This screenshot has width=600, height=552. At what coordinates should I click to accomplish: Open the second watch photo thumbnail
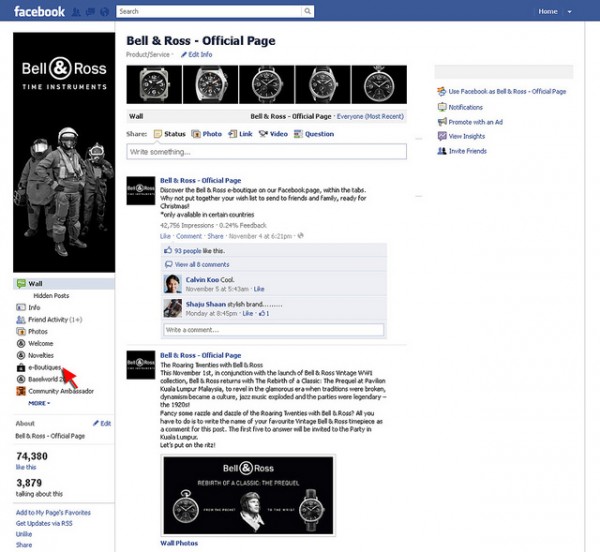(210, 85)
